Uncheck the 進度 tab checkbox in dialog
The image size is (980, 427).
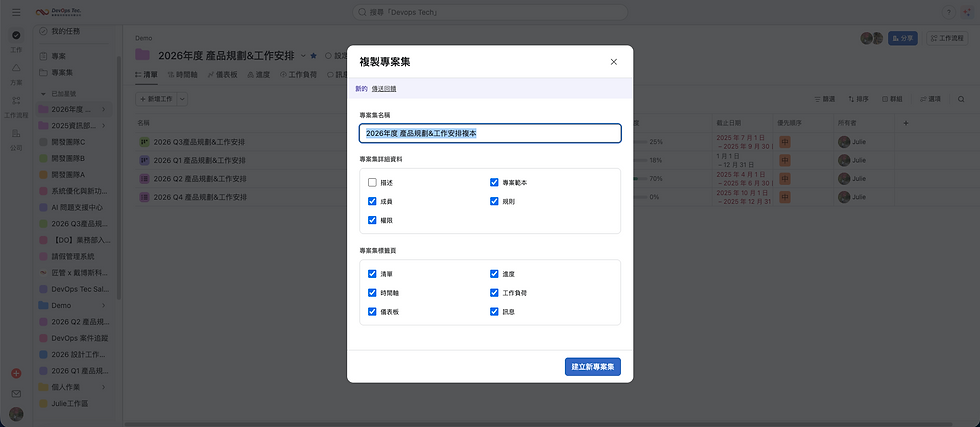tap(494, 274)
